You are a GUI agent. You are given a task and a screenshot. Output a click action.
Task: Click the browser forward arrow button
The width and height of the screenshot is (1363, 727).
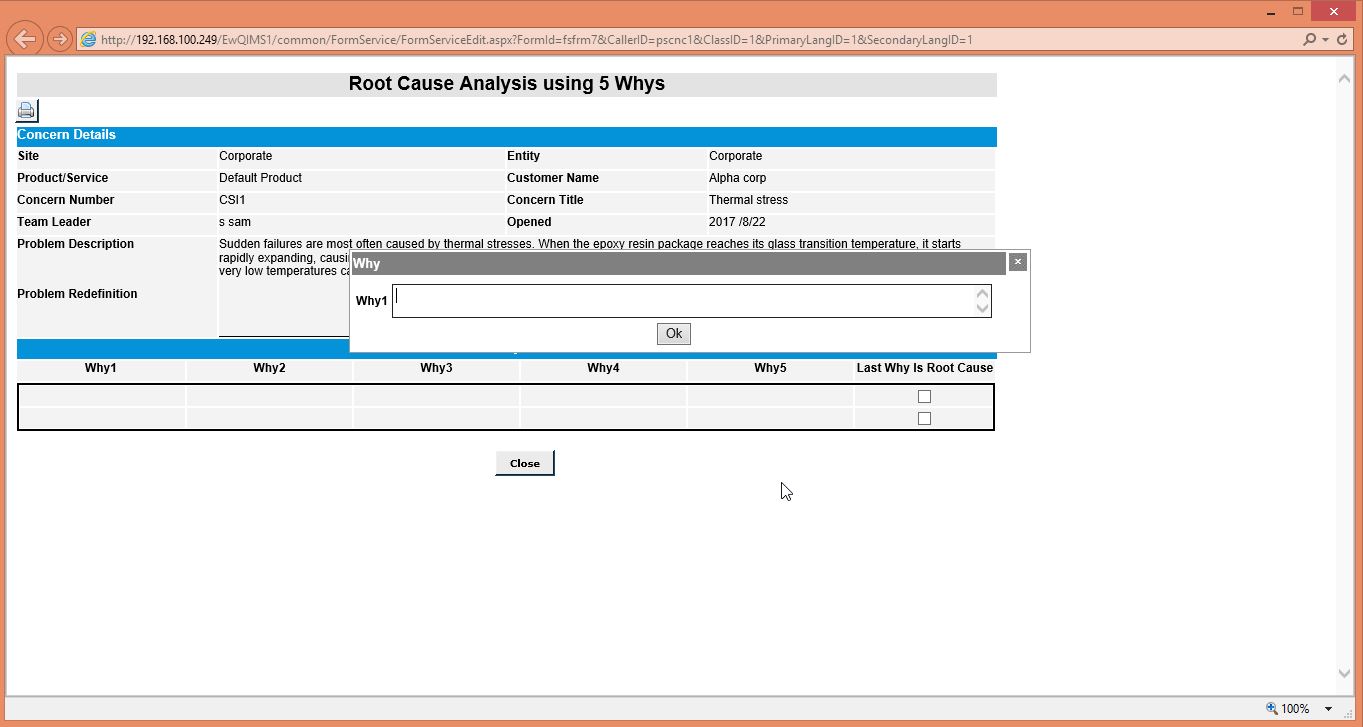click(59, 39)
